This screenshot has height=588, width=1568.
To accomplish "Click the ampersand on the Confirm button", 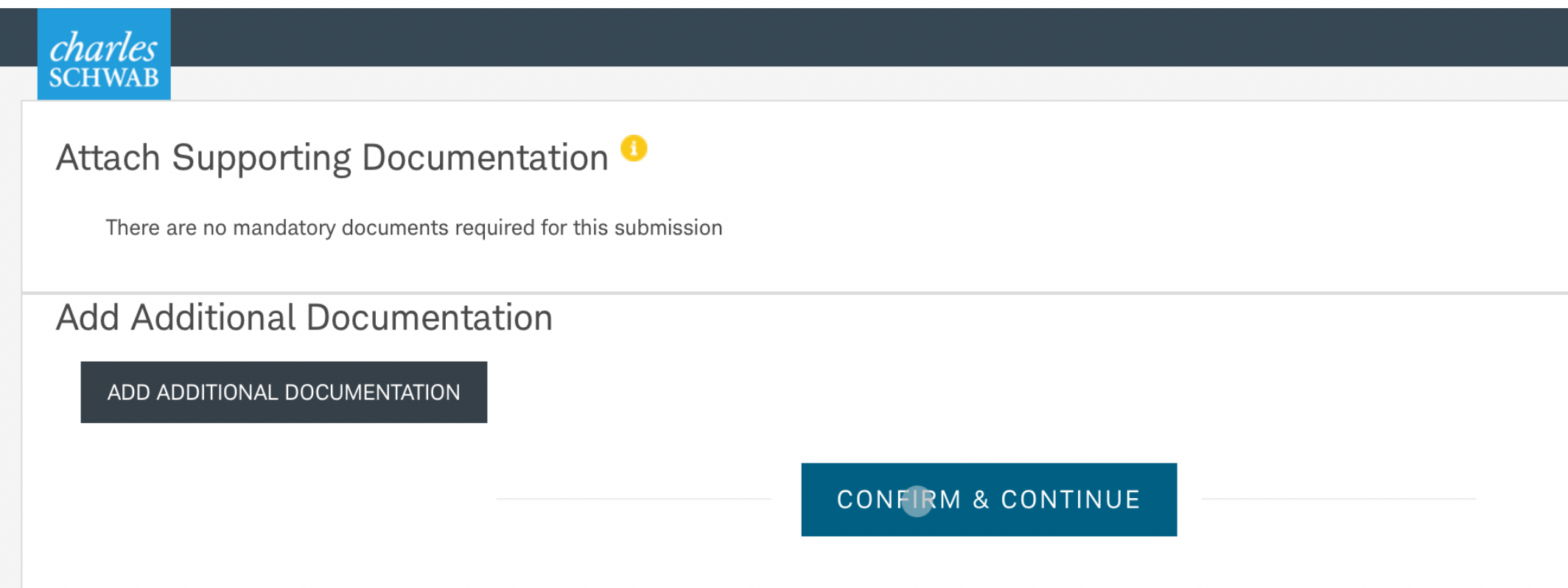I will 981,500.
